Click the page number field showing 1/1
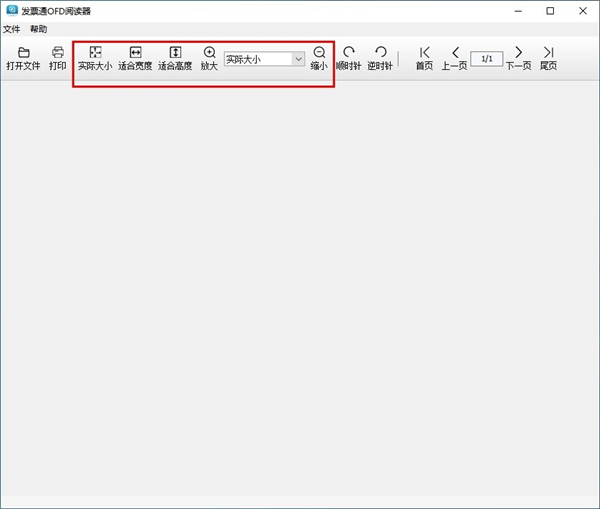 486,59
